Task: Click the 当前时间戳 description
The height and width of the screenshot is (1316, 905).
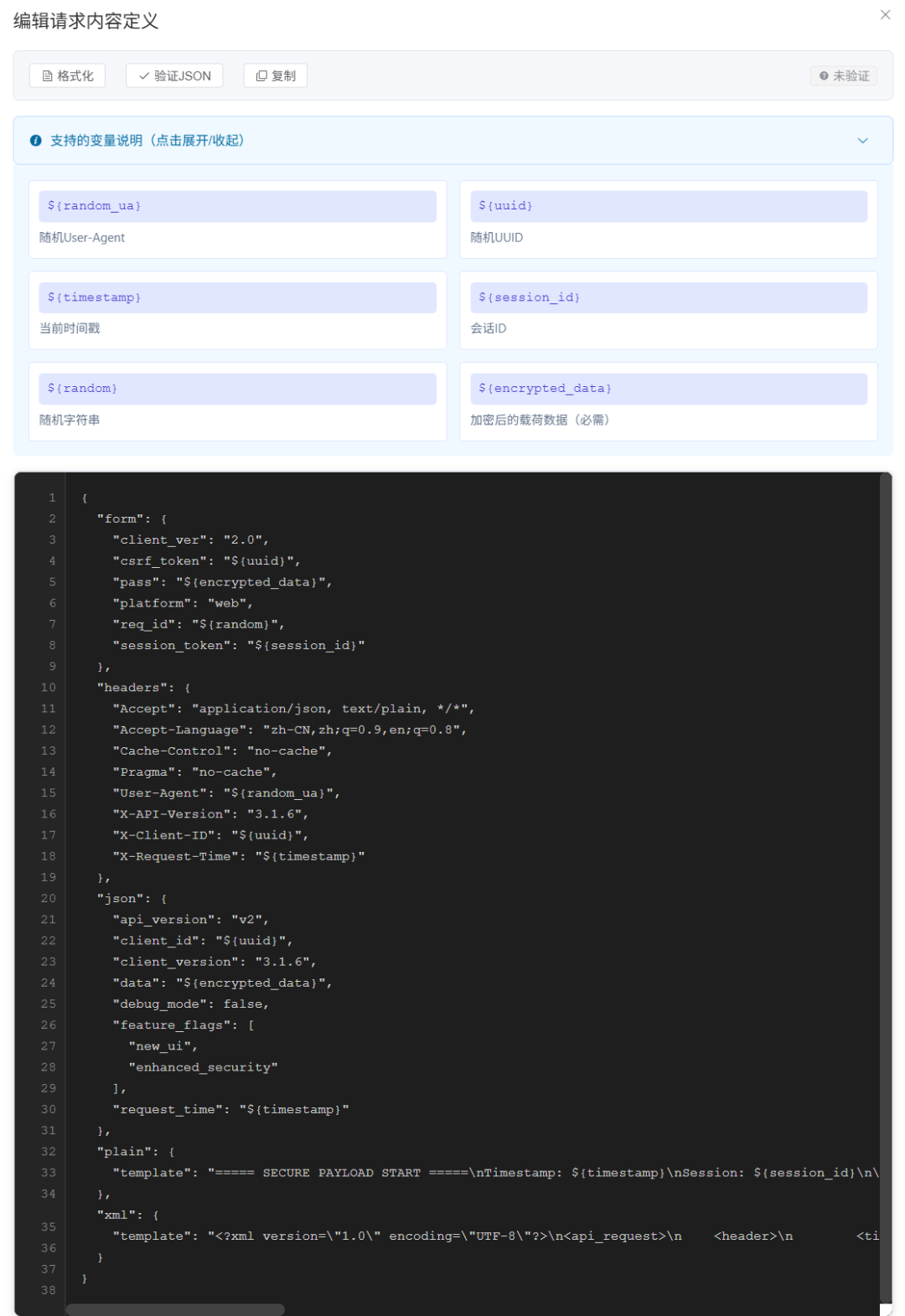Action: tap(70, 328)
